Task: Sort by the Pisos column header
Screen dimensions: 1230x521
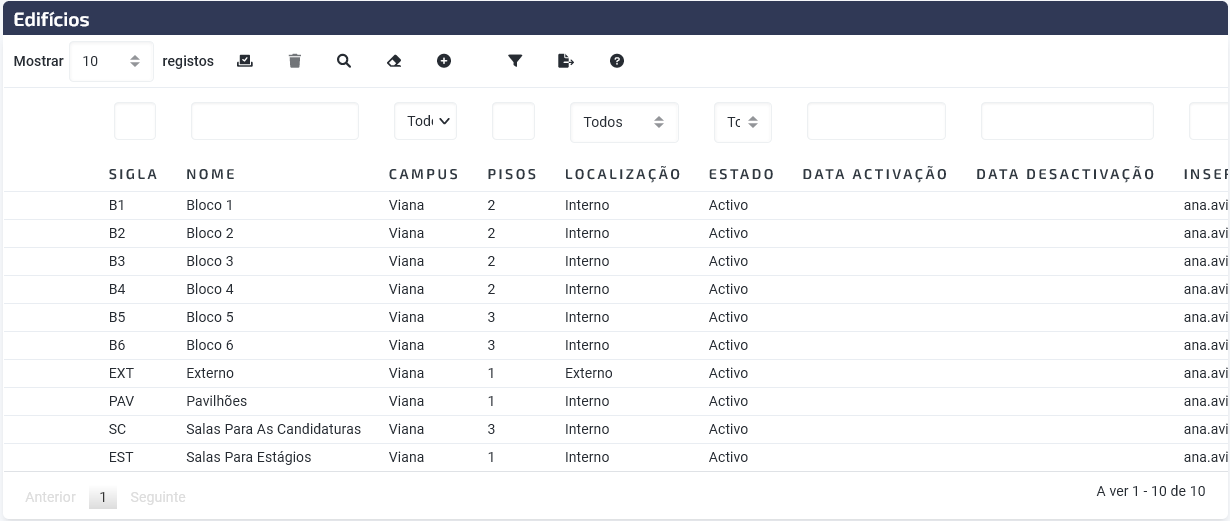Action: tap(512, 174)
